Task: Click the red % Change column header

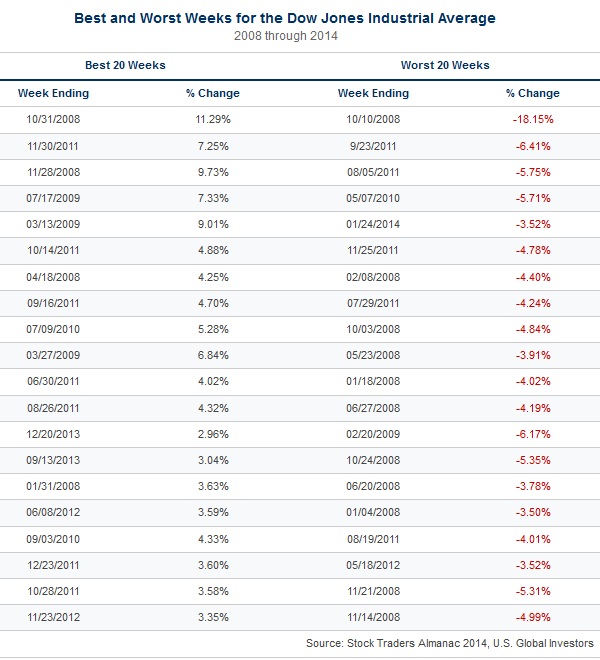Action: pos(532,93)
